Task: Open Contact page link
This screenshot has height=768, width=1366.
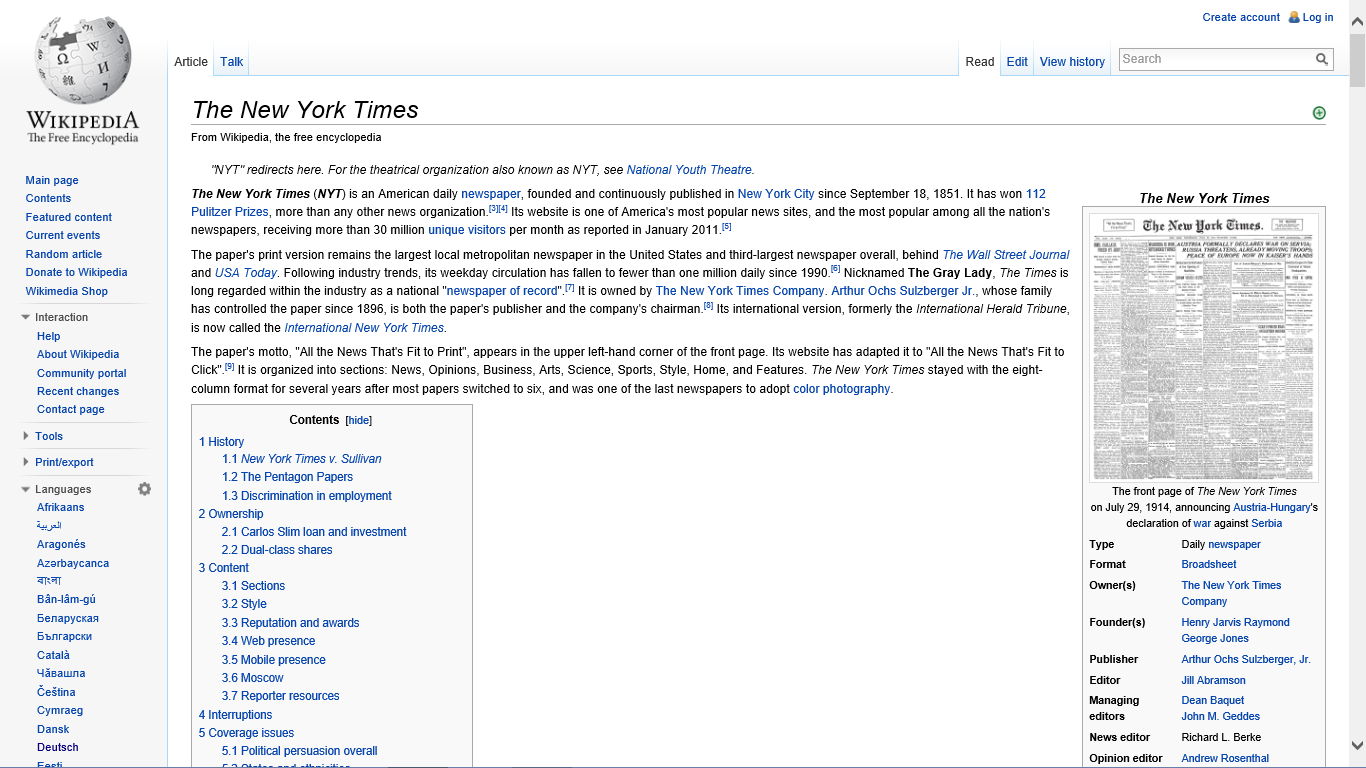Action: [x=71, y=409]
